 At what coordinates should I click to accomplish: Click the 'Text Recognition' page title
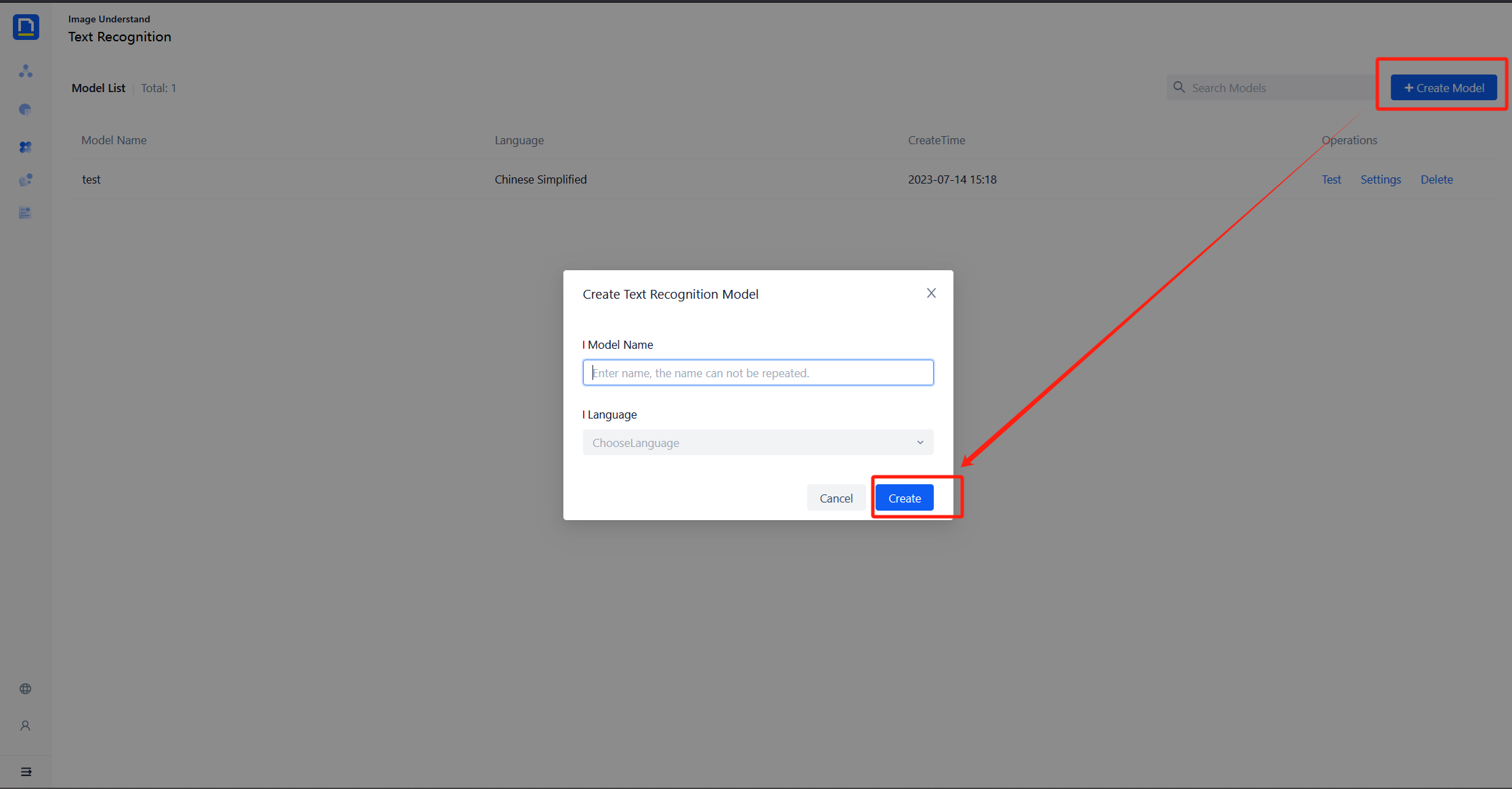click(x=119, y=37)
